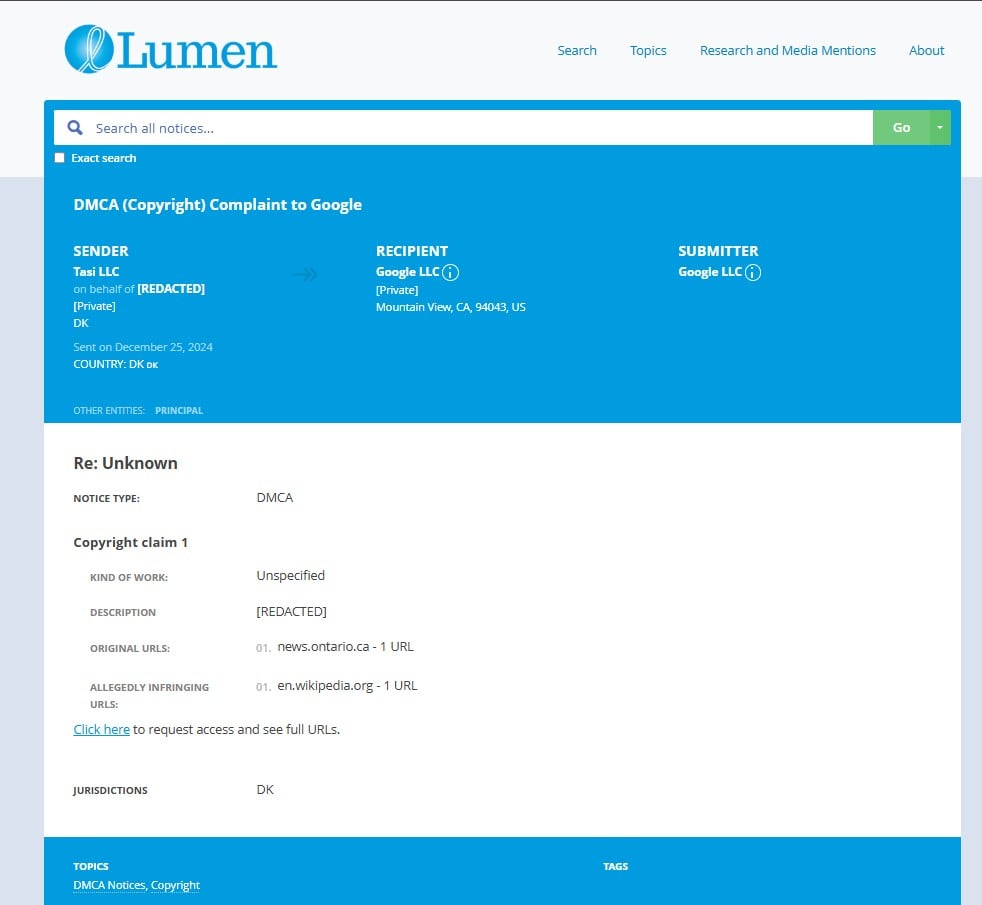Select the 'Copyright claim 1' heading

pyautogui.click(x=130, y=542)
